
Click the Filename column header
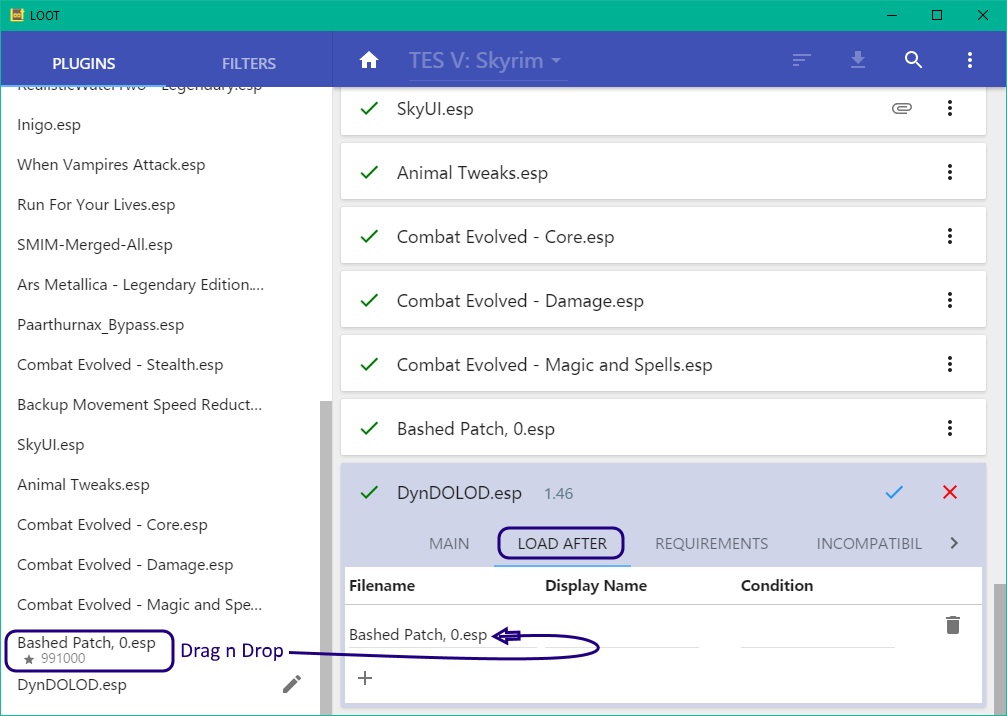point(382,586)
